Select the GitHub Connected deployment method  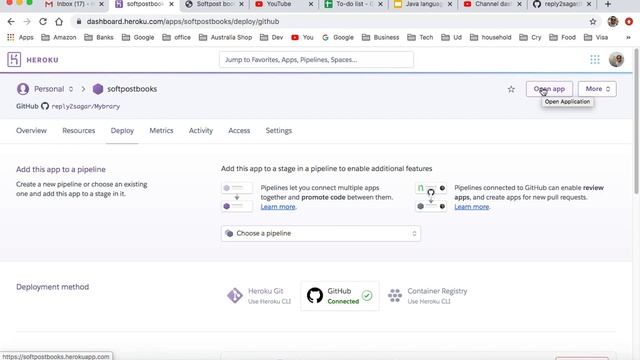340,296
